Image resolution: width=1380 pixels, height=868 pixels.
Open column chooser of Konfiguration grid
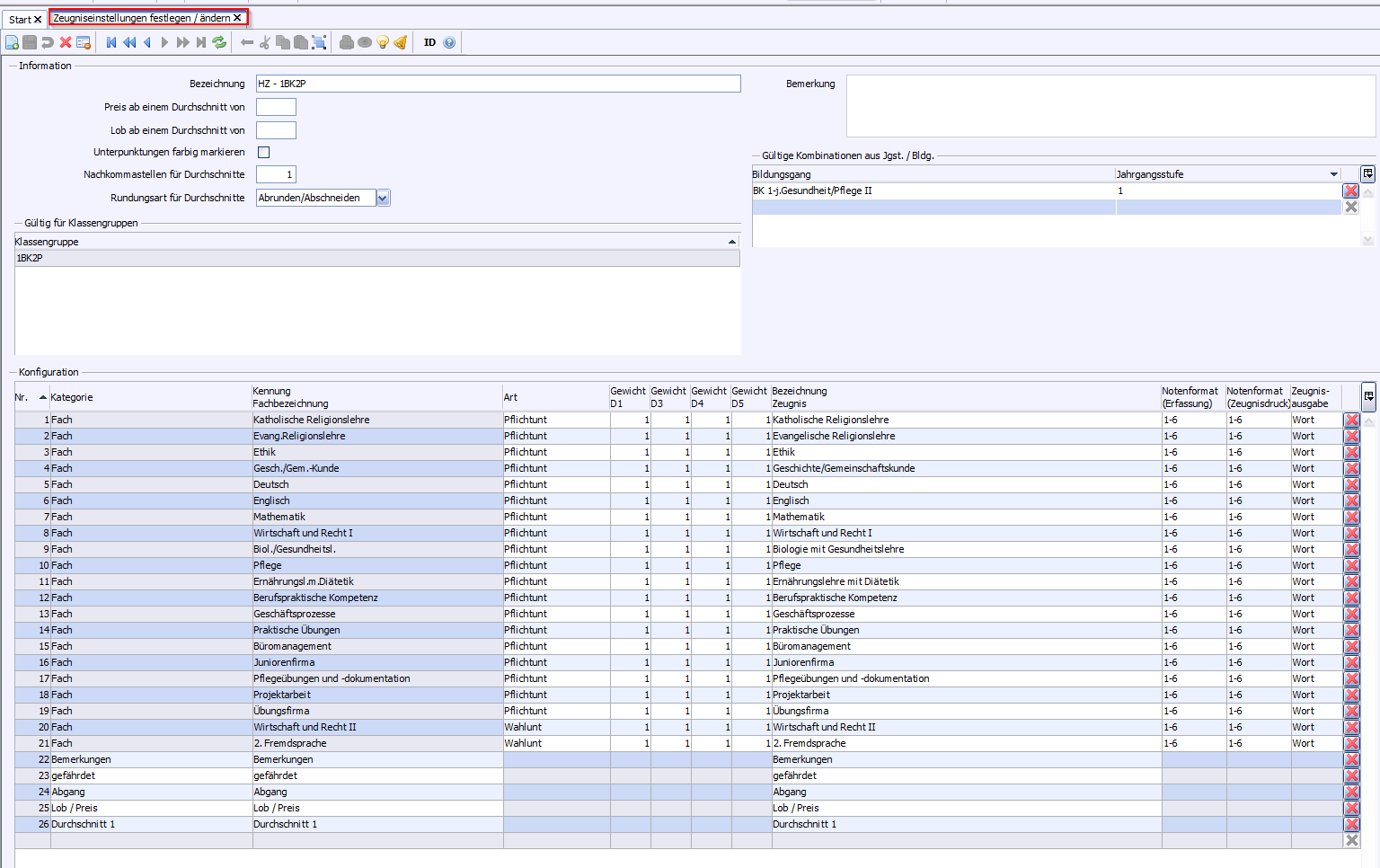(1368, 396)
